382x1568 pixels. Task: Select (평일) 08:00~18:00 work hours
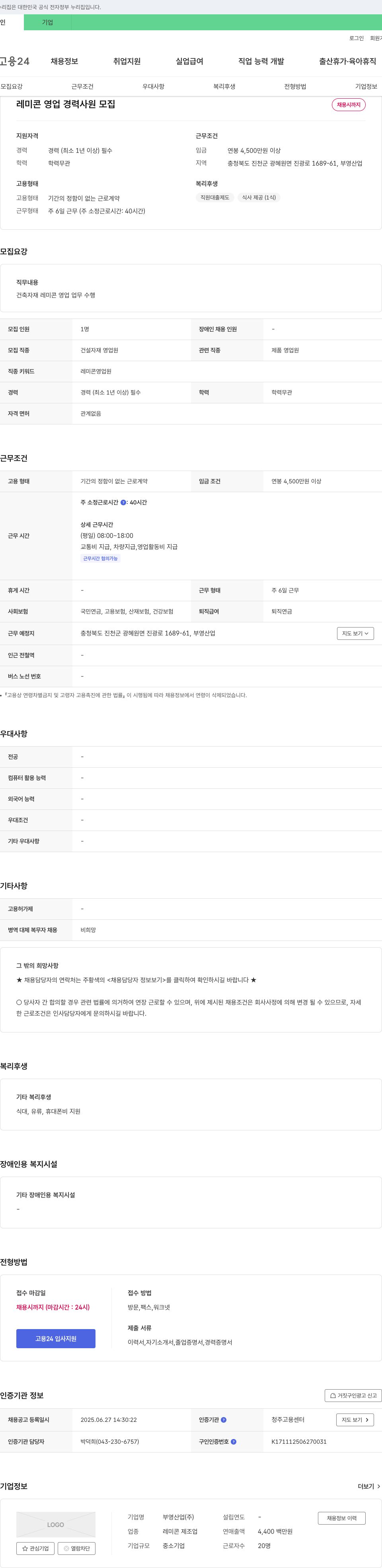(x=107, y=536)
